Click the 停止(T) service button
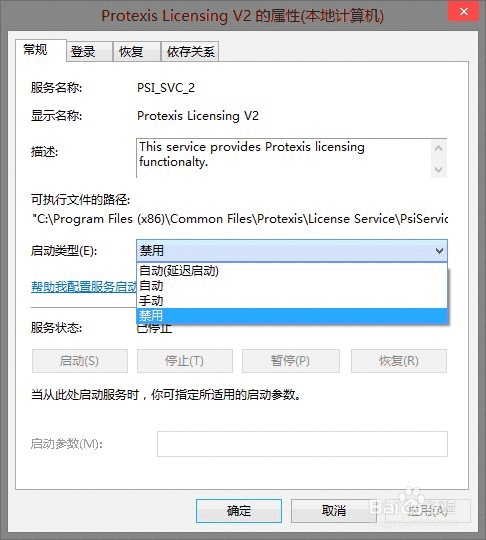The image size is (486, 540). tap(185, 361)
